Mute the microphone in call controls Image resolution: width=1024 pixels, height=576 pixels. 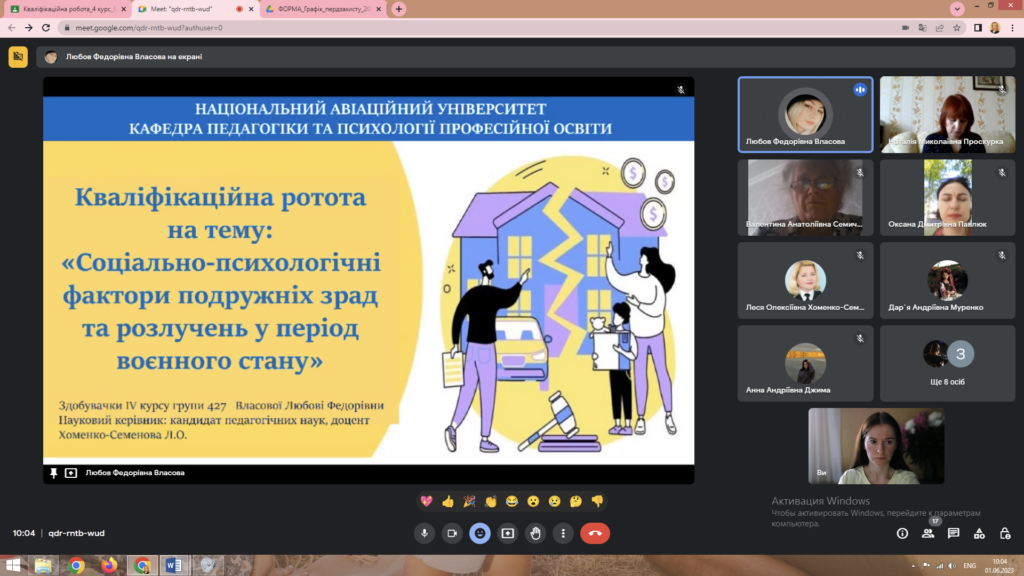(424, 533)
